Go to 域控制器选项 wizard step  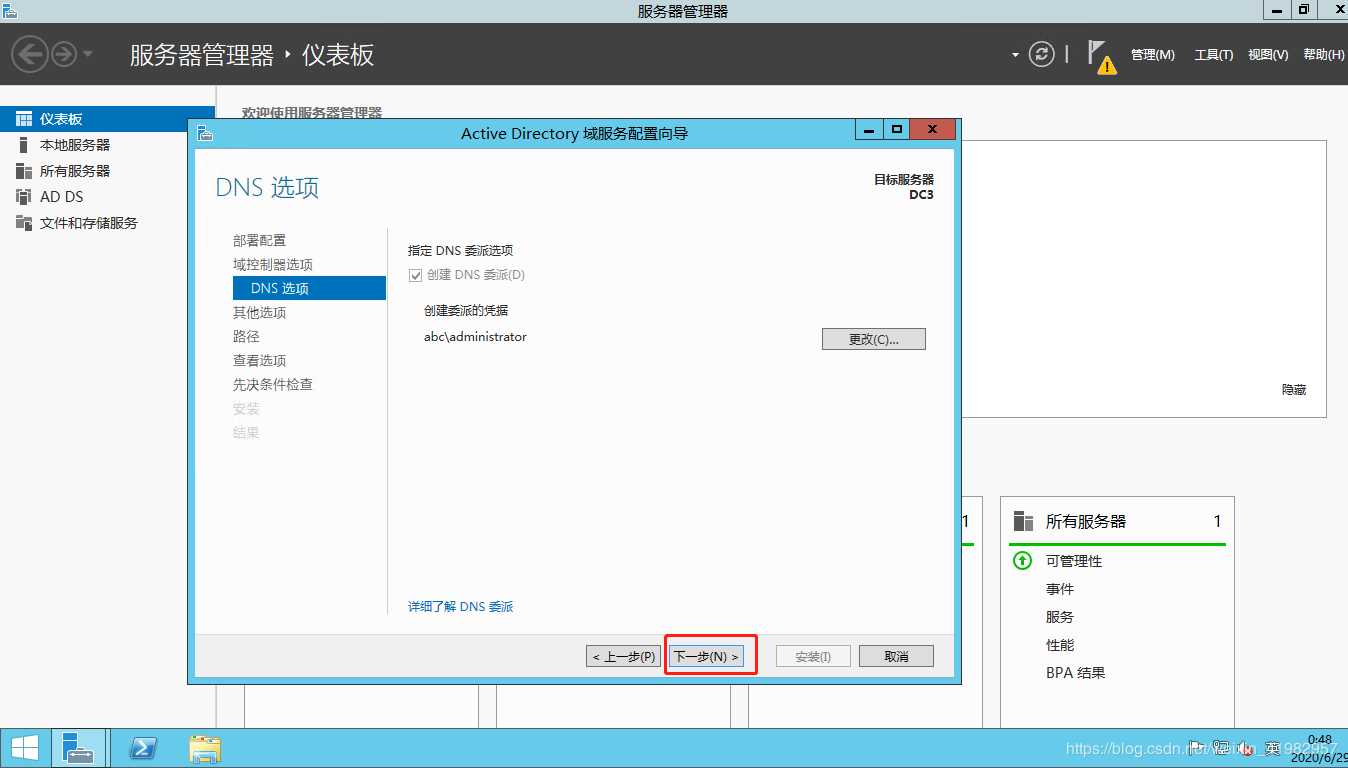coord(273,264)
